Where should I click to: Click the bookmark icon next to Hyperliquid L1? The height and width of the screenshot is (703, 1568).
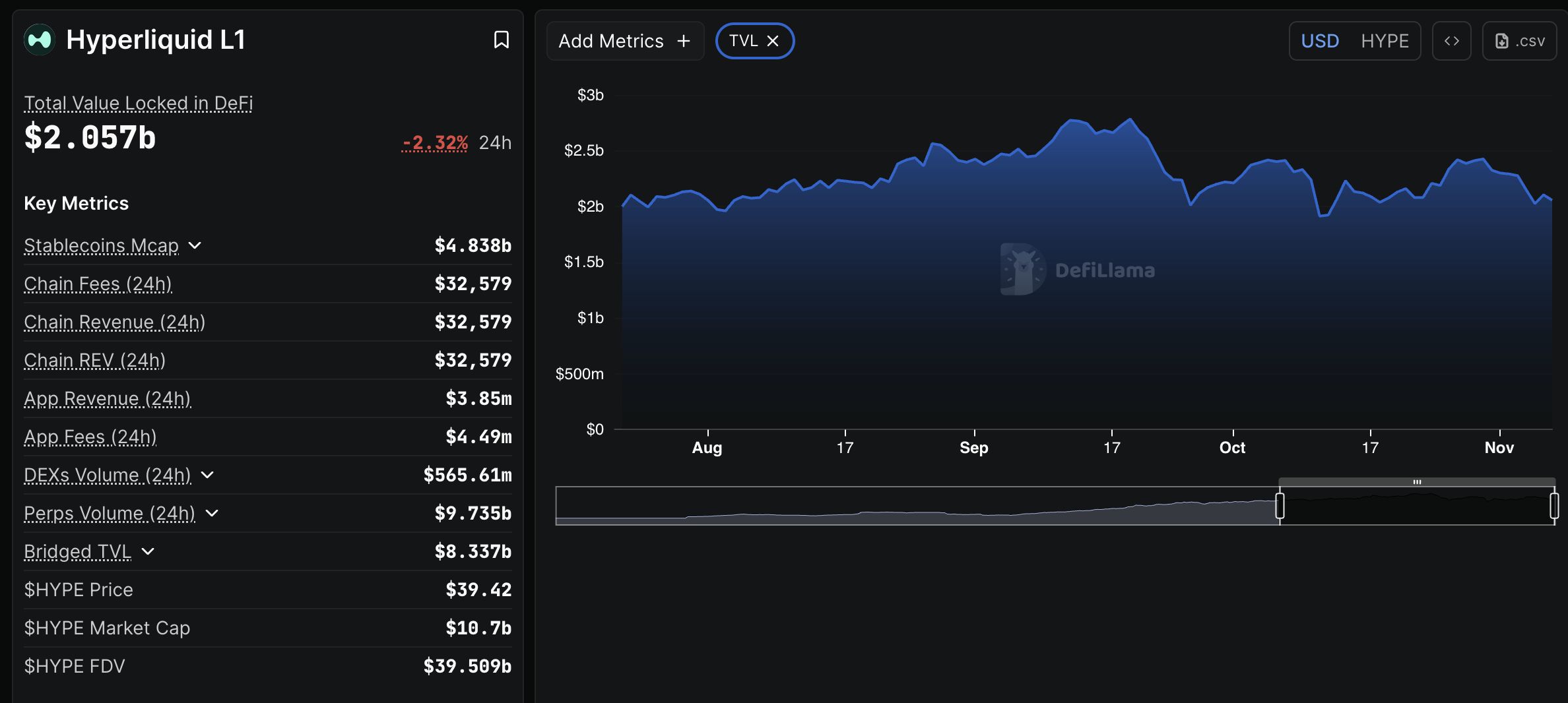(x=502, y=40)
